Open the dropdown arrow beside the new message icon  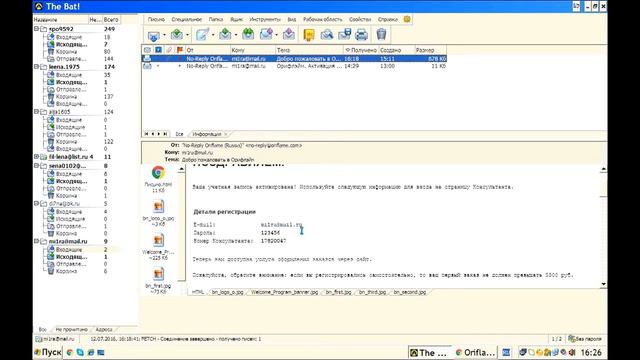click(x=213, y=35)
